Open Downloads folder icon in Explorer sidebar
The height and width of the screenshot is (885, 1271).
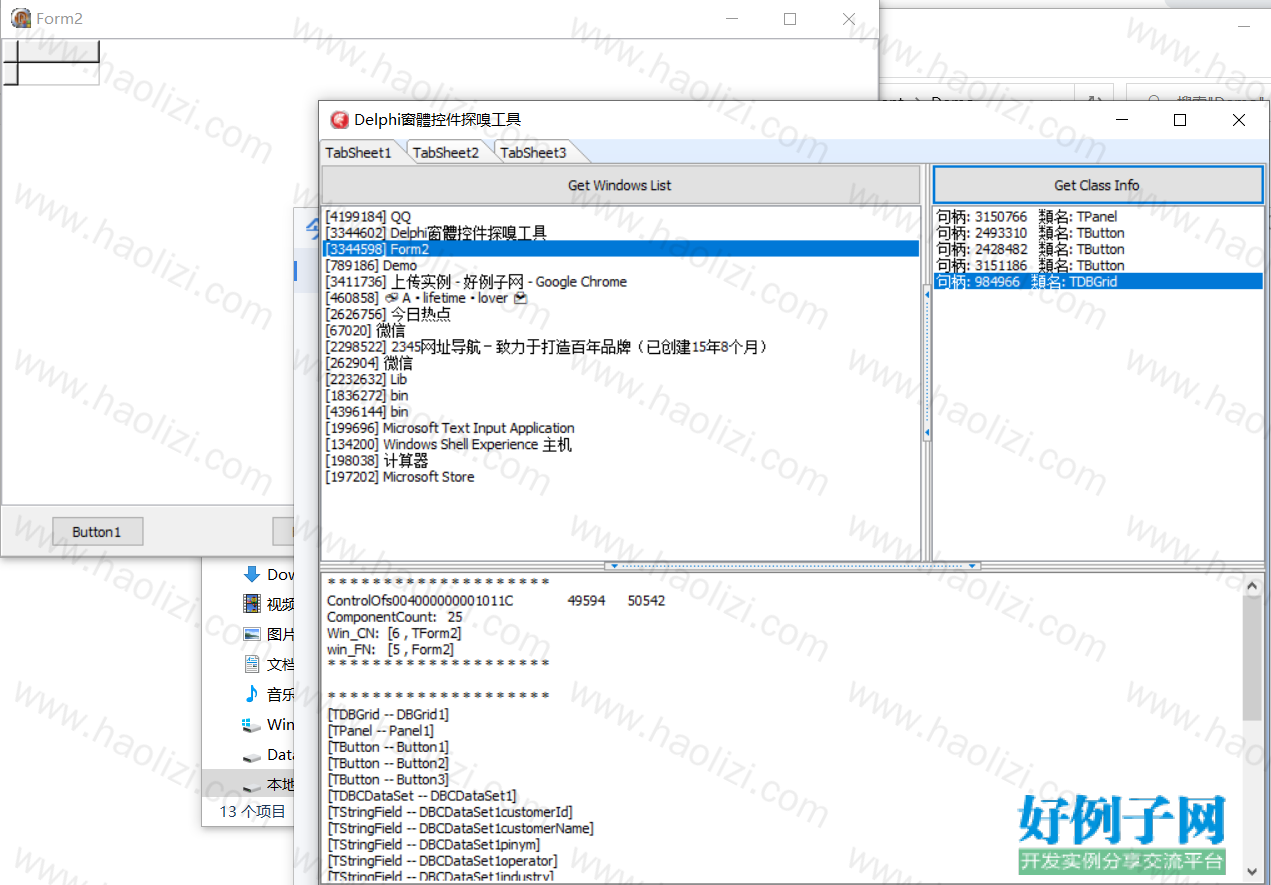[252, 574]
